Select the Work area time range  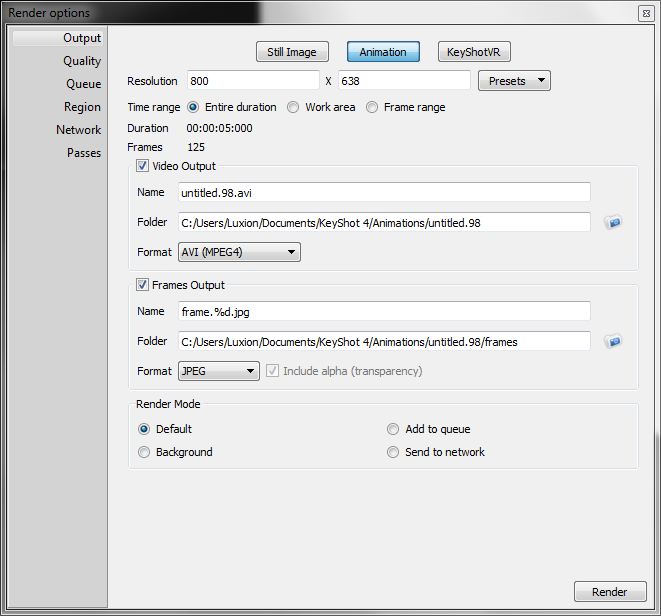coord(293,107)
